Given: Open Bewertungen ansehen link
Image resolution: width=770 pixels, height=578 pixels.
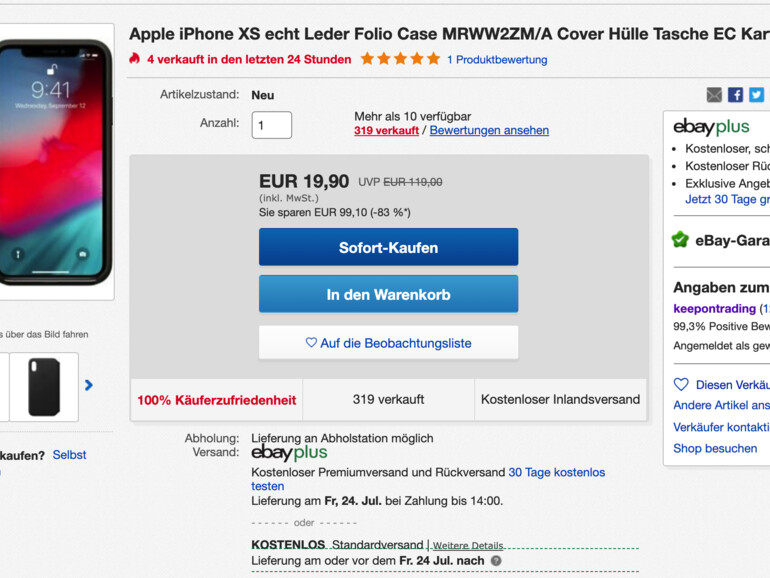Looking at the screenshot, I should click(489, 131).
